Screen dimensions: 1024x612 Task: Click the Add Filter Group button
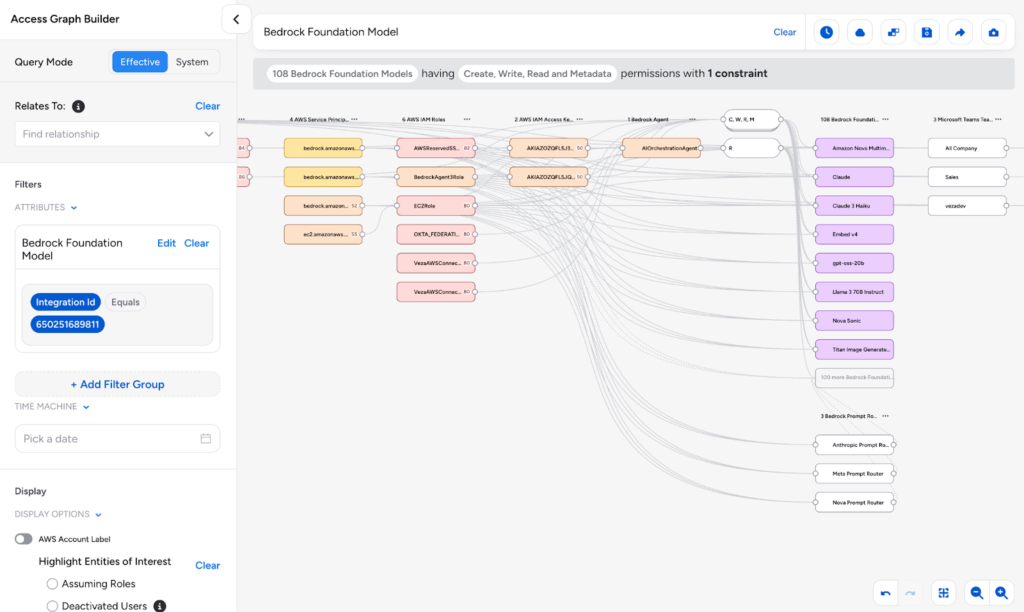[x=117, y=384]
